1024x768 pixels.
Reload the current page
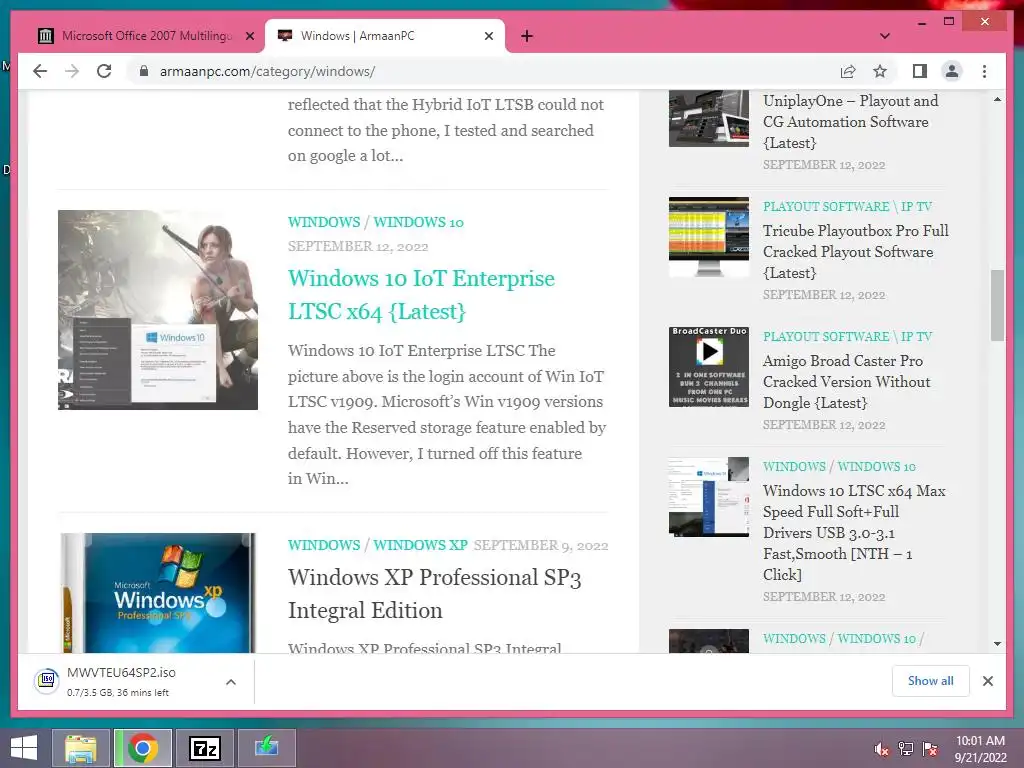(104, 71)
